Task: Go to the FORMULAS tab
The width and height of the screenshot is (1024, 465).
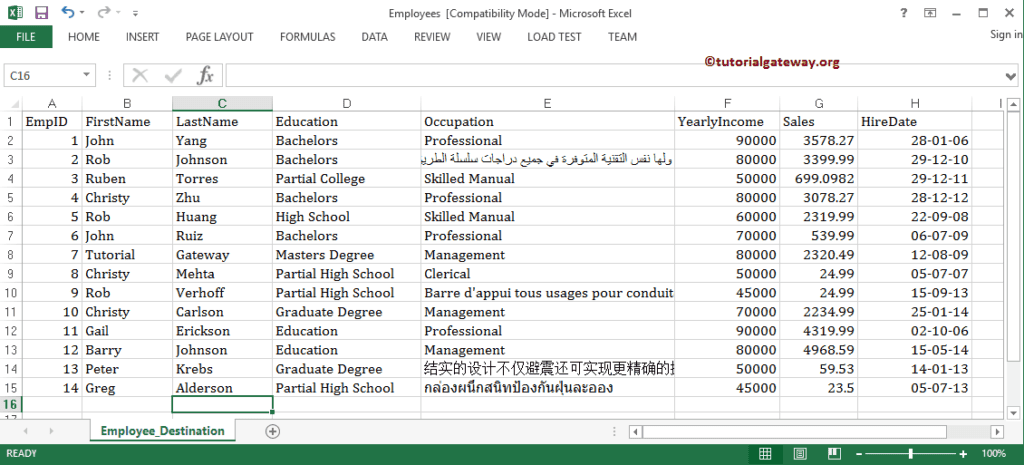Action: point(308,37)
